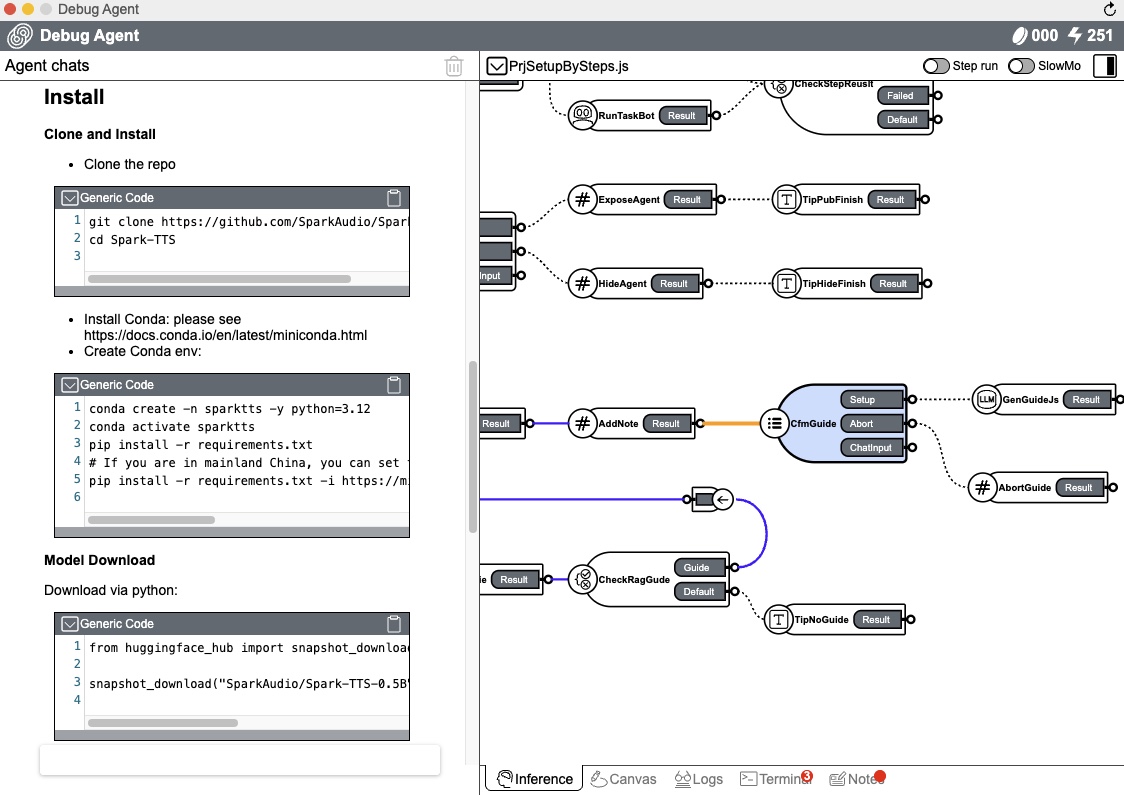
Task: Click the TipPubFinish text node icon
Action: tap(787, 200)
